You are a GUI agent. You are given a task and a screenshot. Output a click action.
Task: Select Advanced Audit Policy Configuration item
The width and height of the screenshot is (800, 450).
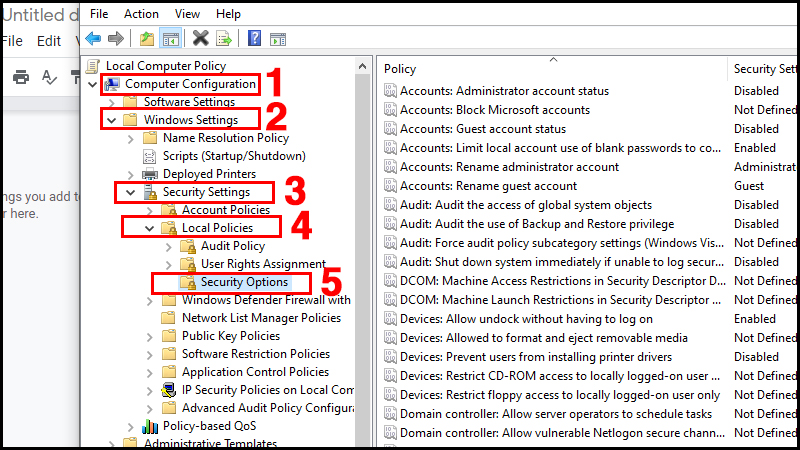(268, 408)
